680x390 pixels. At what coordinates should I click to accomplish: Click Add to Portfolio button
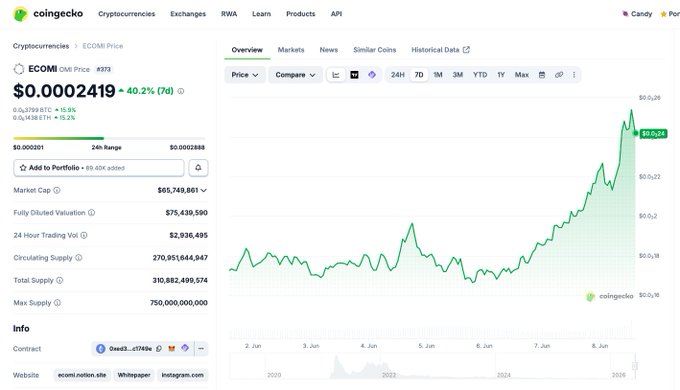tap(99, 168)
